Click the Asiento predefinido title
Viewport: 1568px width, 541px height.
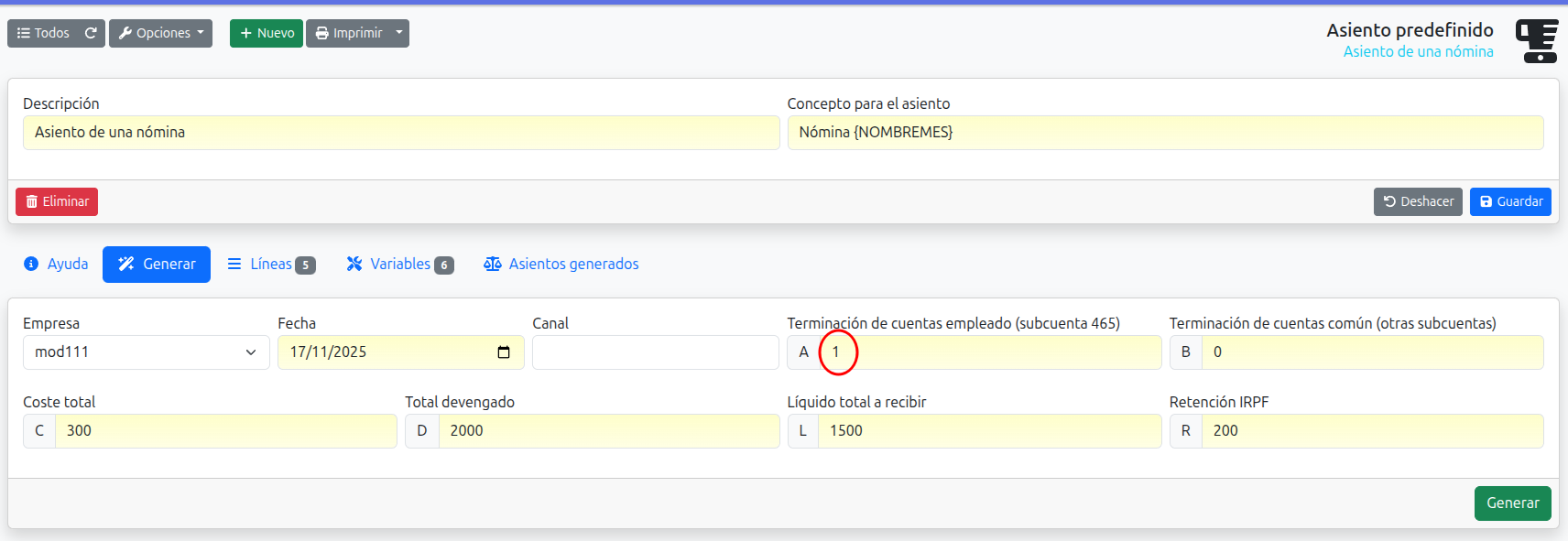point(1410,30)
